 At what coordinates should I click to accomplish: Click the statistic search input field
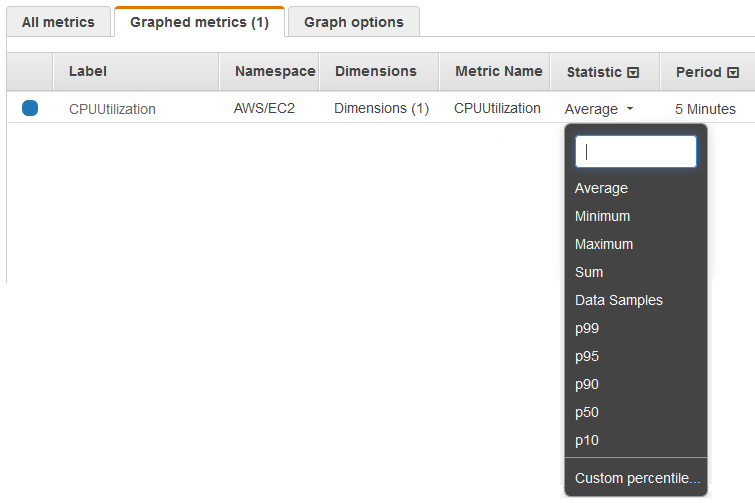[635, 152]
